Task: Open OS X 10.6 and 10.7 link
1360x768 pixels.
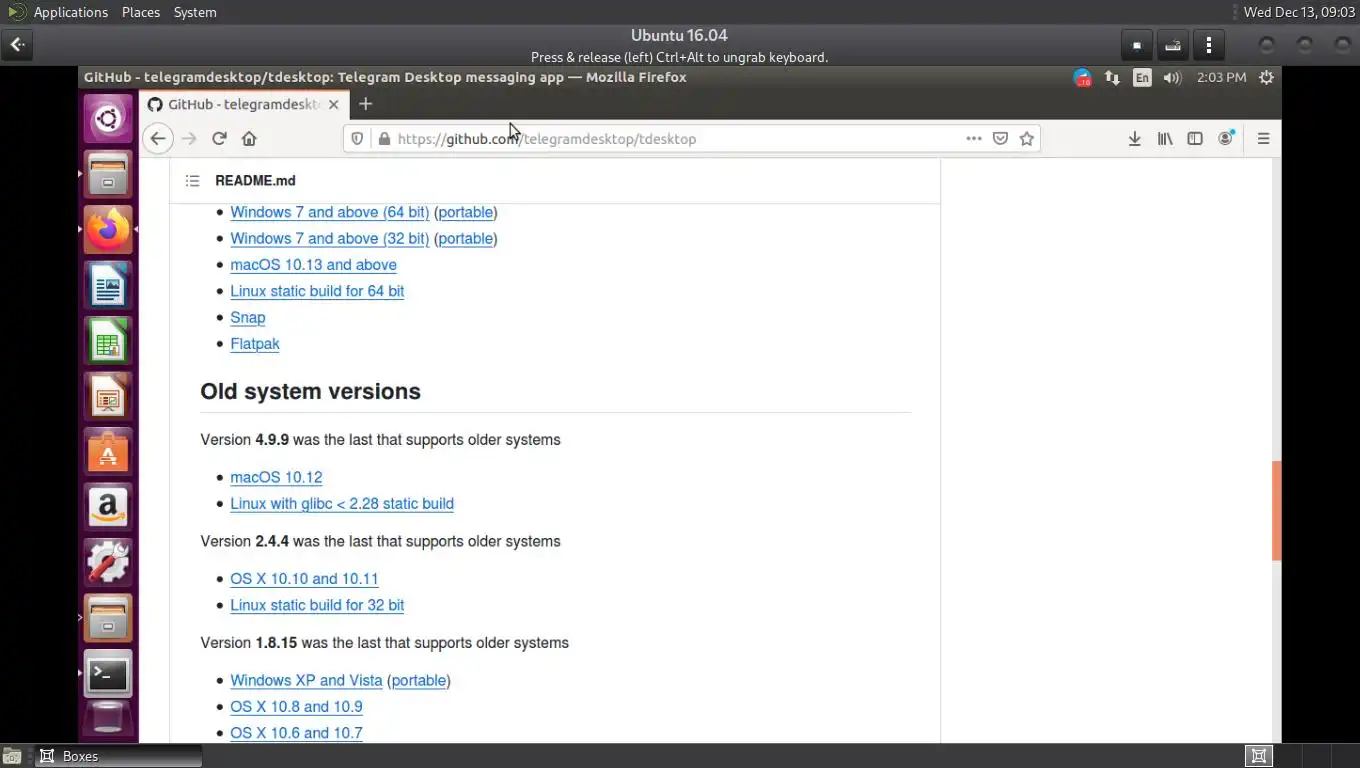Action: pos(296,733)
